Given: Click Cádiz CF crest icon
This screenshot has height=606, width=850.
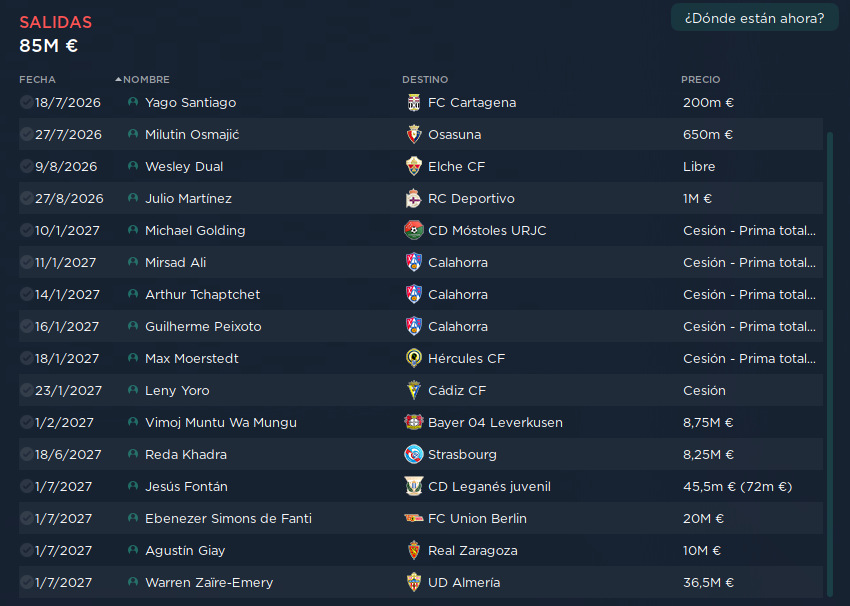Looking at the screenshot, I should [414, 390].
